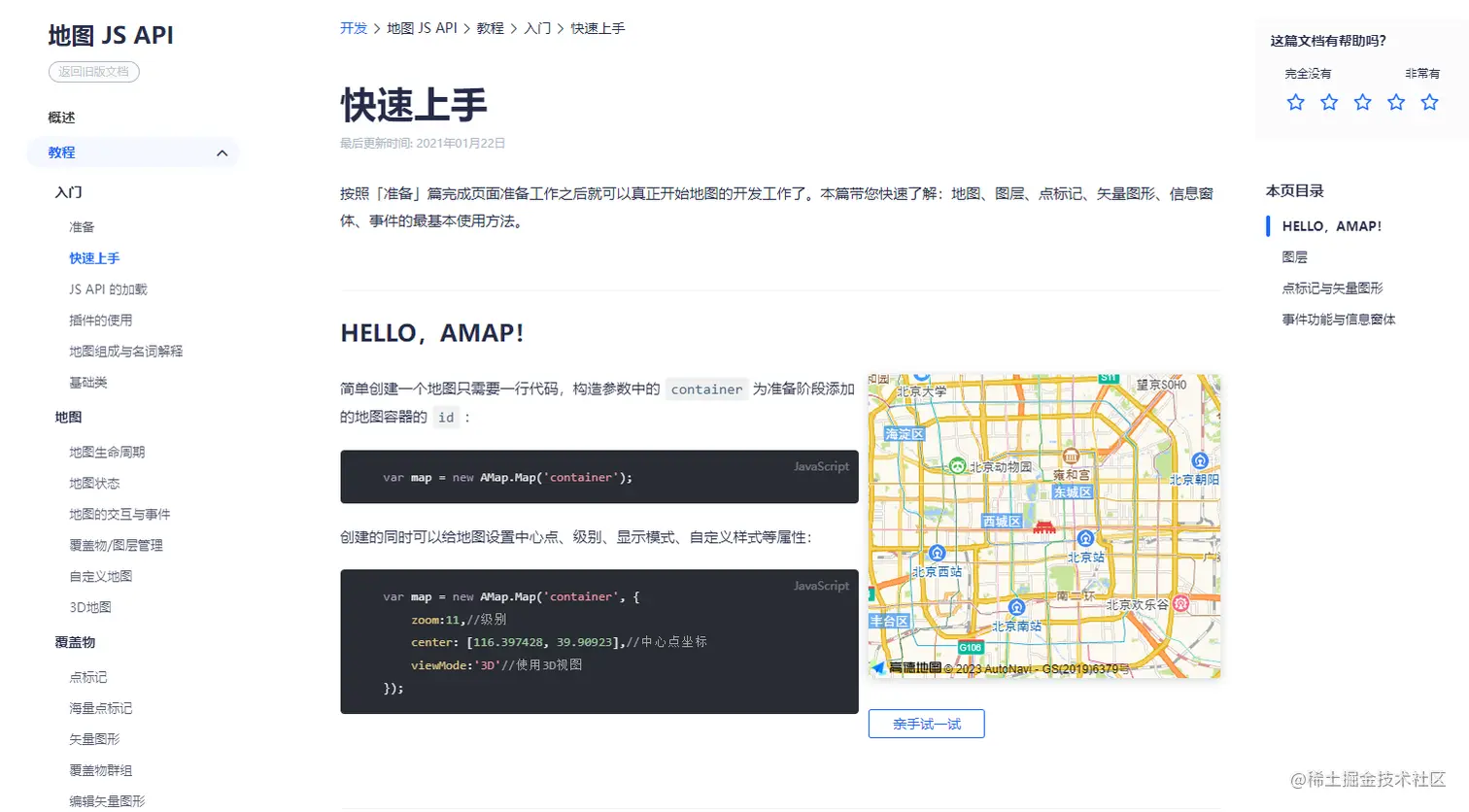The height and width of the screenshot is (812, 1469).
Task: Click 地图 JS API breadcrumb
Action: pos(422,28)
